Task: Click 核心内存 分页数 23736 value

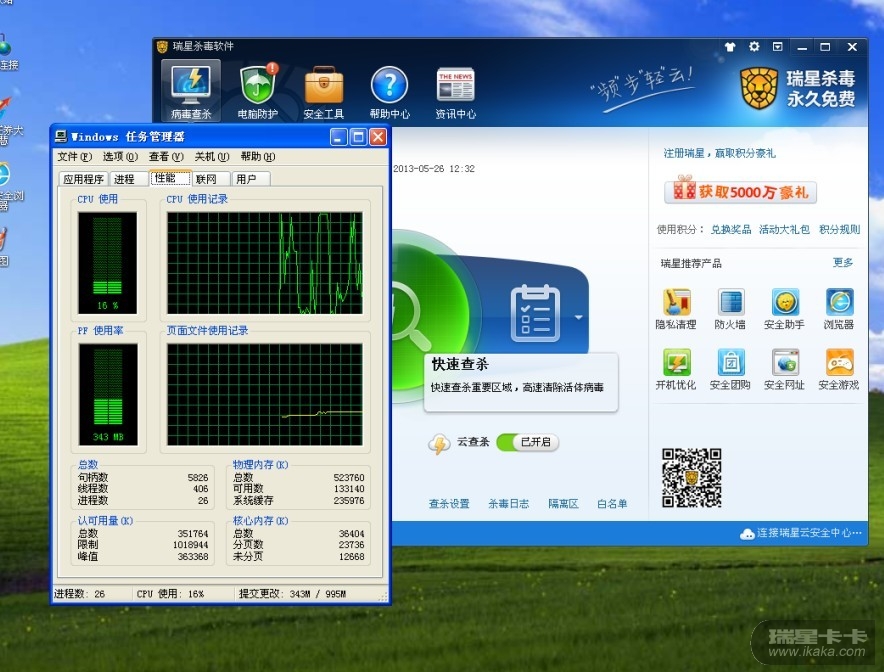Action: 351,545
